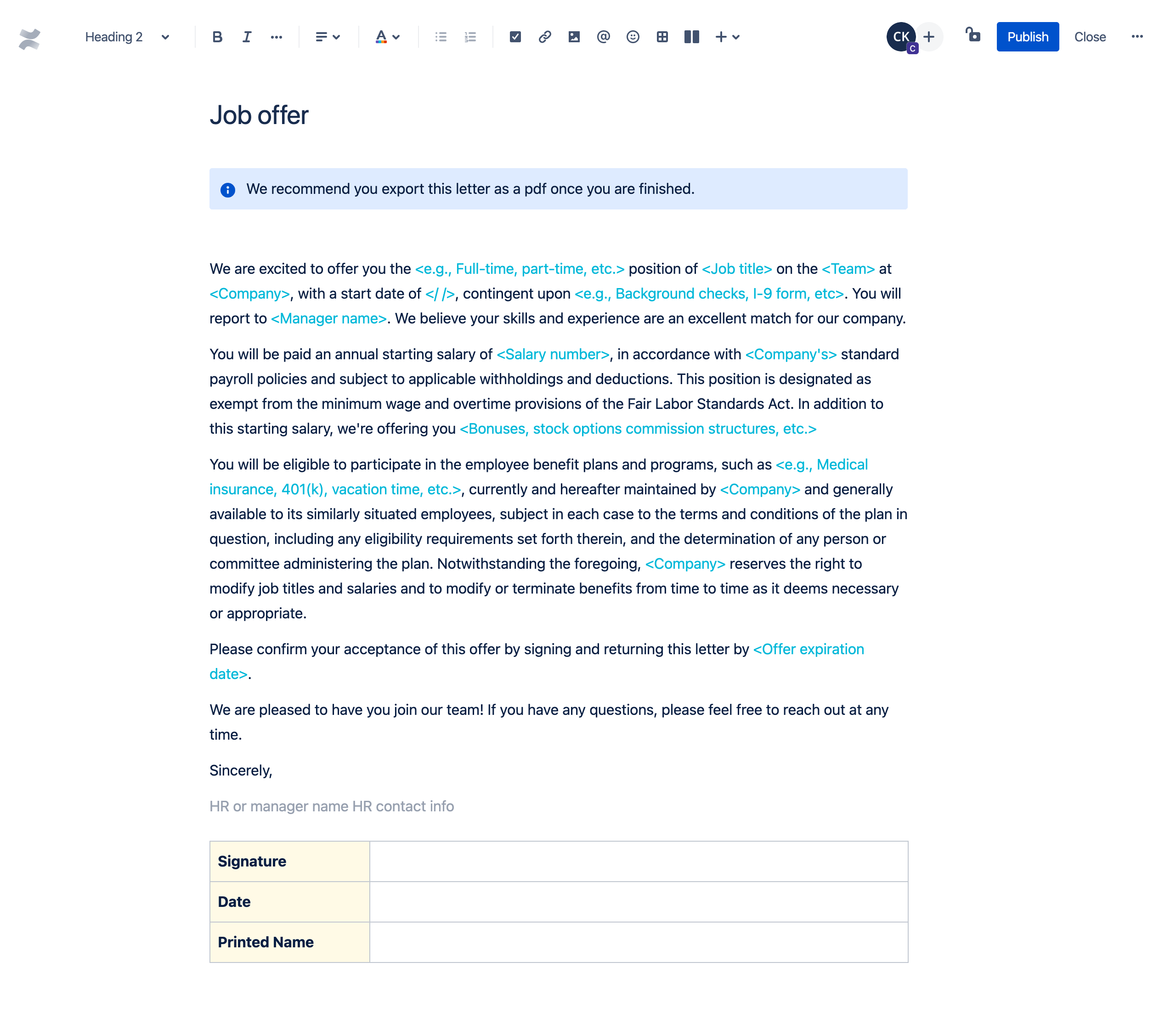Click the text color swatch tool
The height and width of the screenshot is (1019, 1176).
(x=381, y=37)
